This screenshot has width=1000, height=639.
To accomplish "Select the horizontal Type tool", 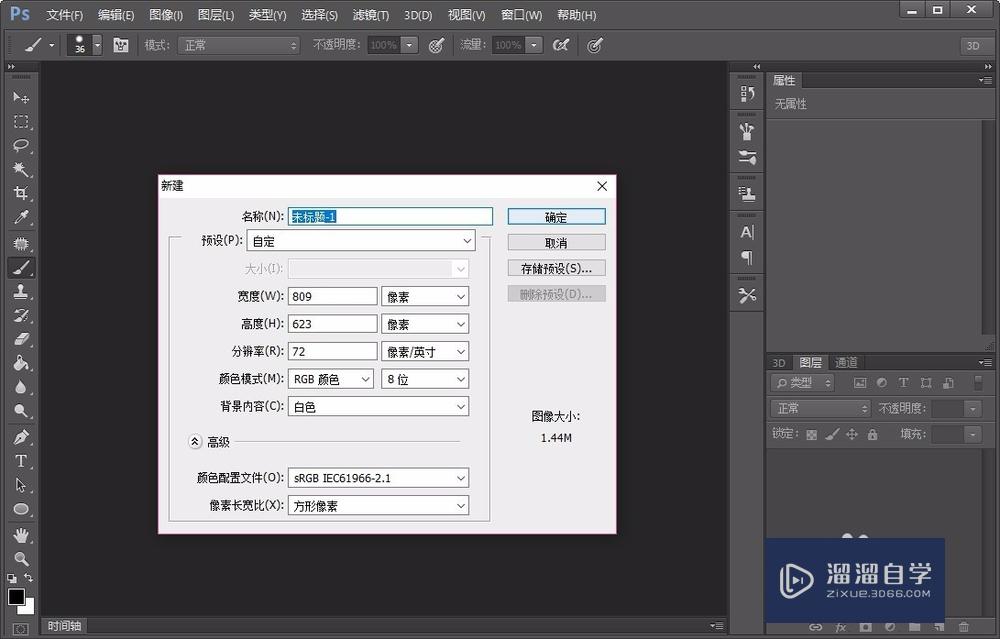I will (21, 461).
